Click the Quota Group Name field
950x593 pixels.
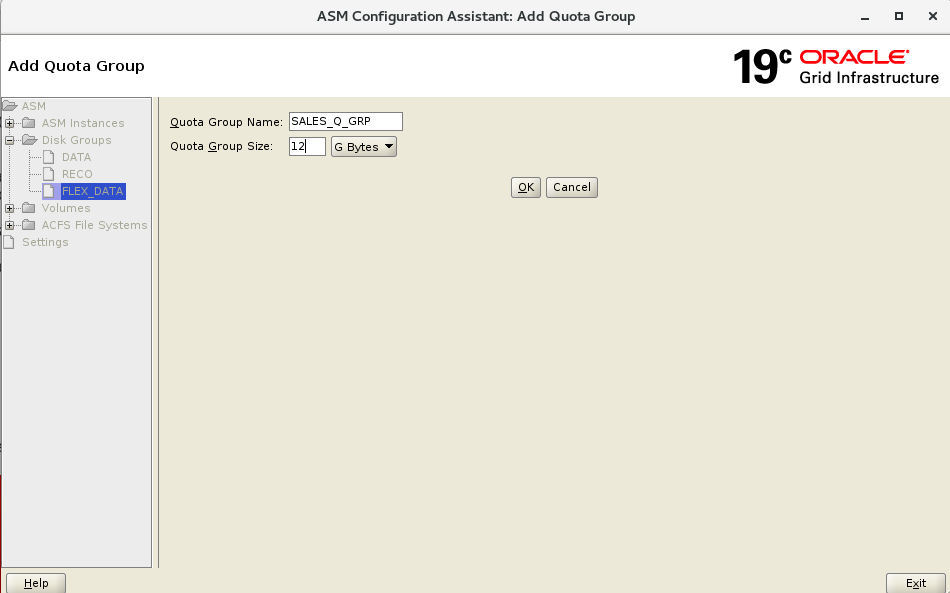click(346, 121)
